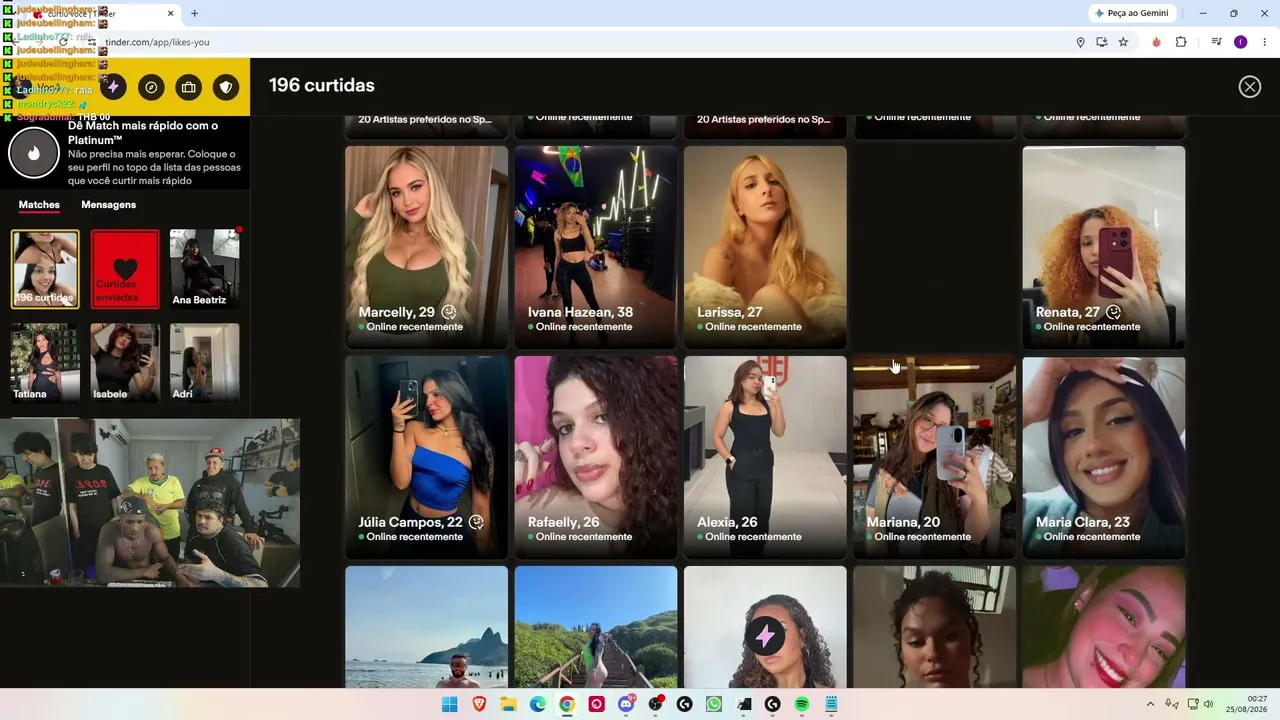Open match Isabele
The height and width of the screenshot is (720, 1280).
125,362
